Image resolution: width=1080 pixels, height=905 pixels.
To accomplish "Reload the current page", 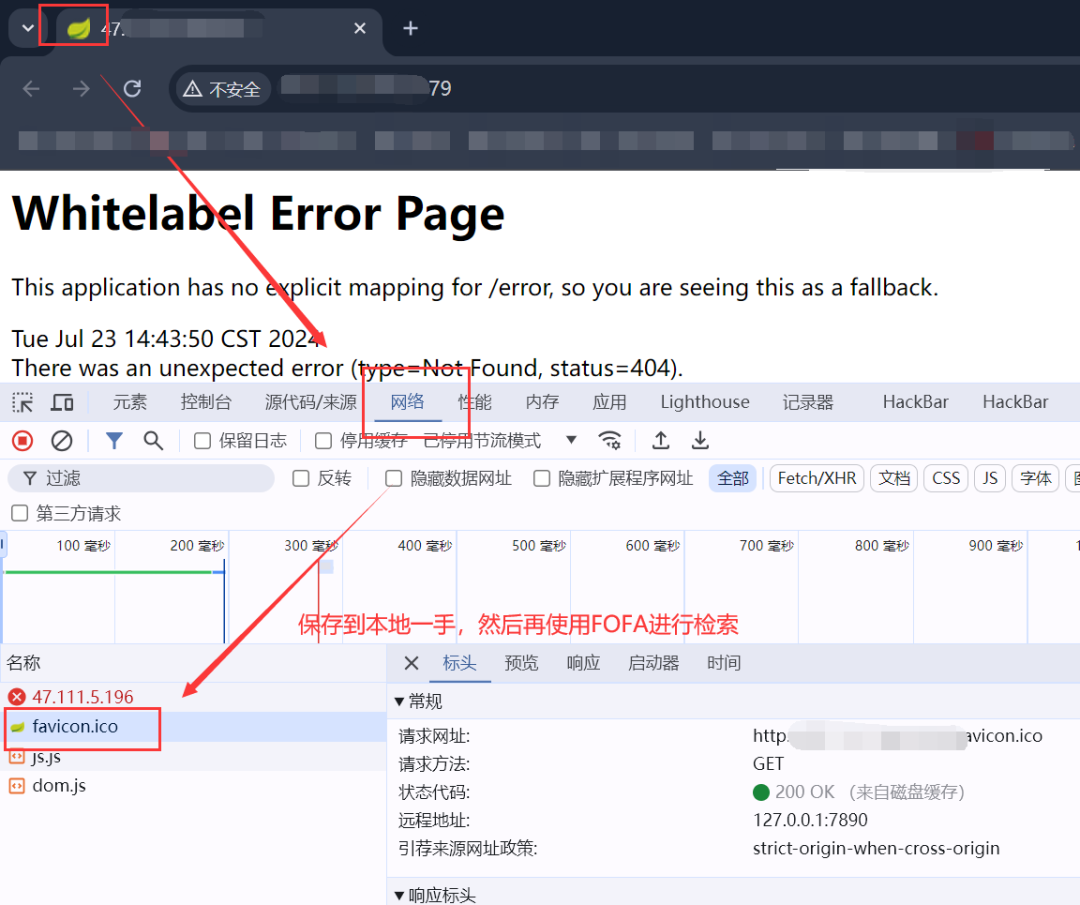I will click(x=132, y=89).
